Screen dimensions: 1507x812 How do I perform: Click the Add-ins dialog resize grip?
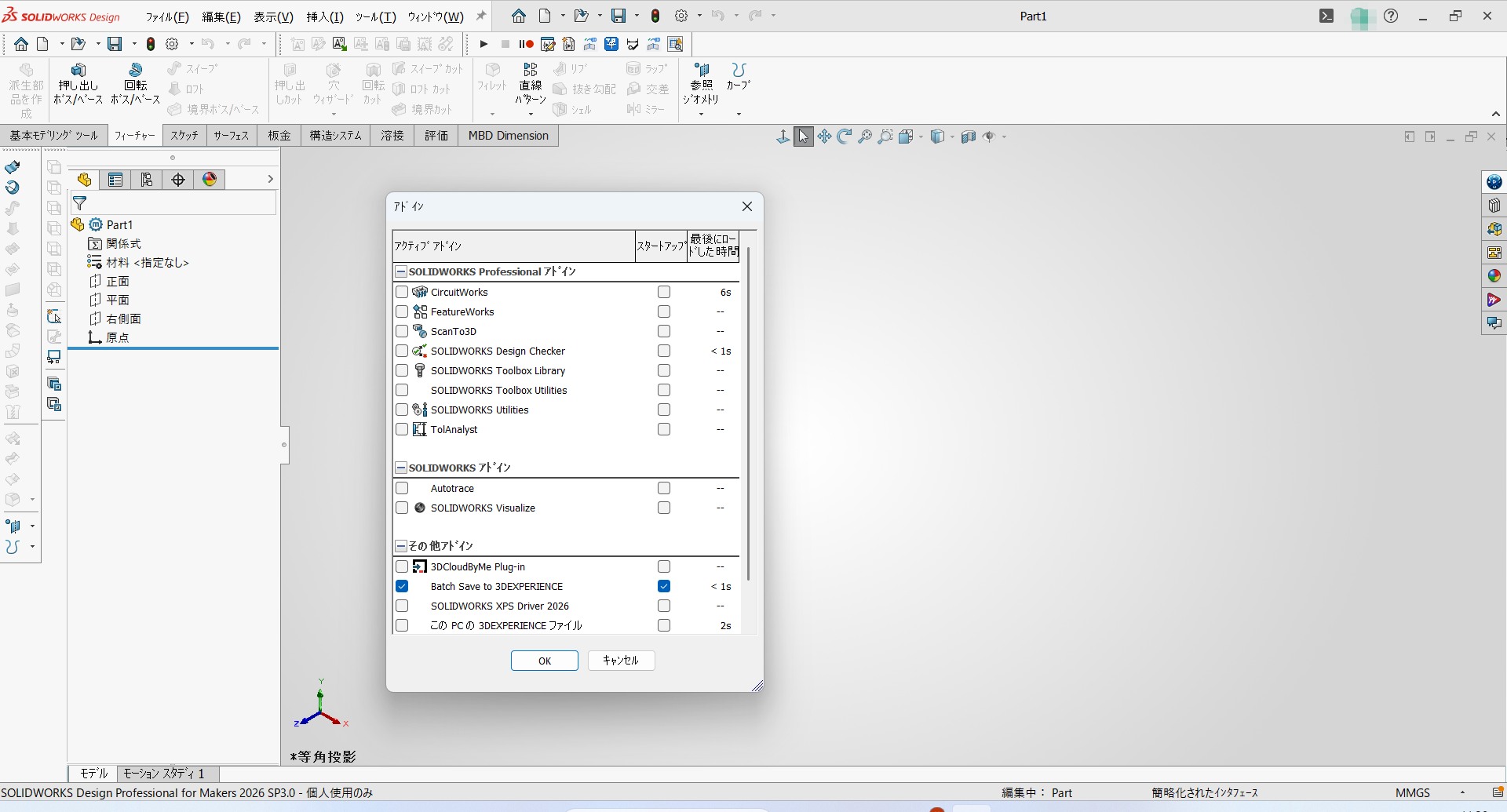(757, 686)
